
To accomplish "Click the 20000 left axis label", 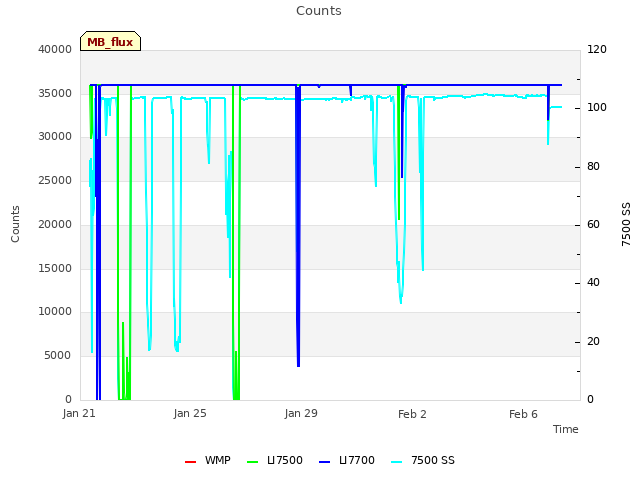I will pos(55,224).
